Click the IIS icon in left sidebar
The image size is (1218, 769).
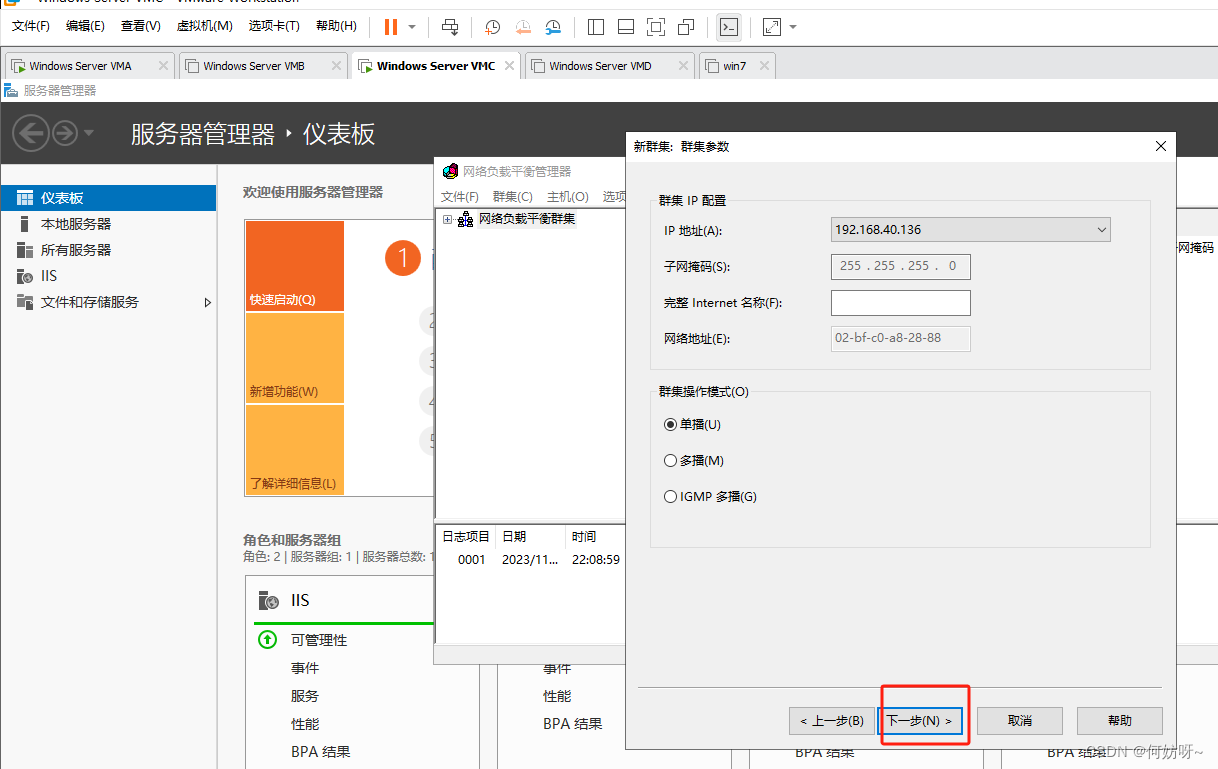[25, 276]
